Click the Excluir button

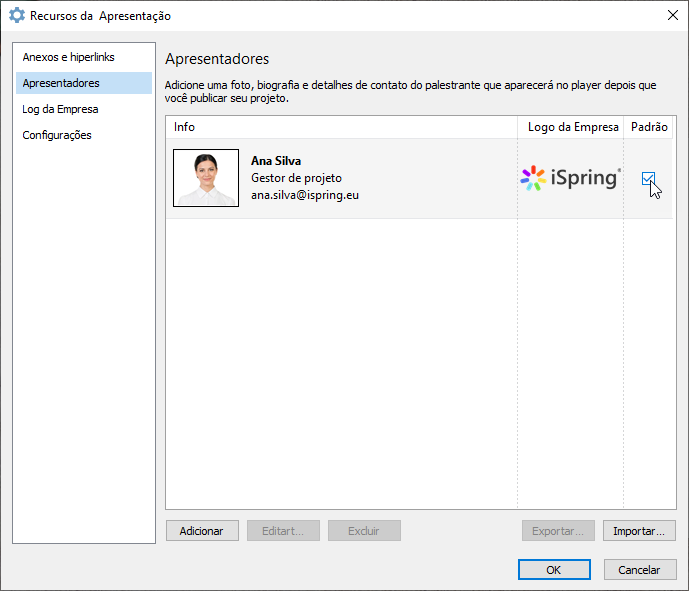[364, 531]
